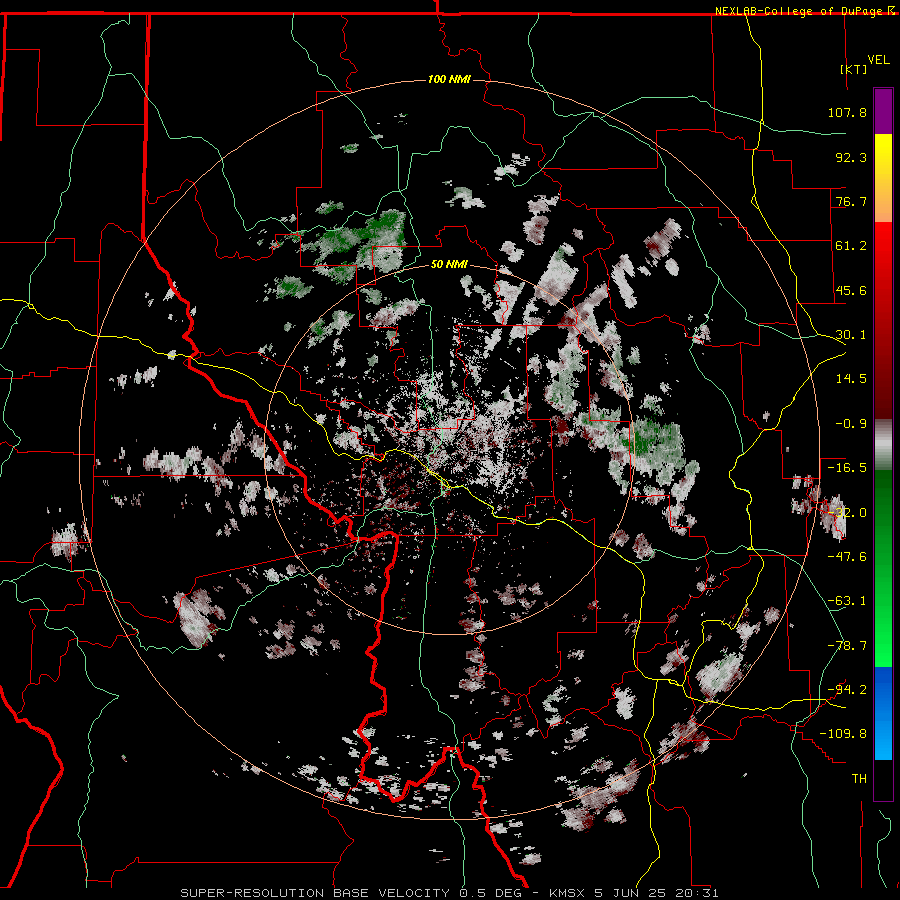The height and width of the screenshot is (900, 900).
Task: Select the 14.5 velocity scale value
Action: point(851,379)
